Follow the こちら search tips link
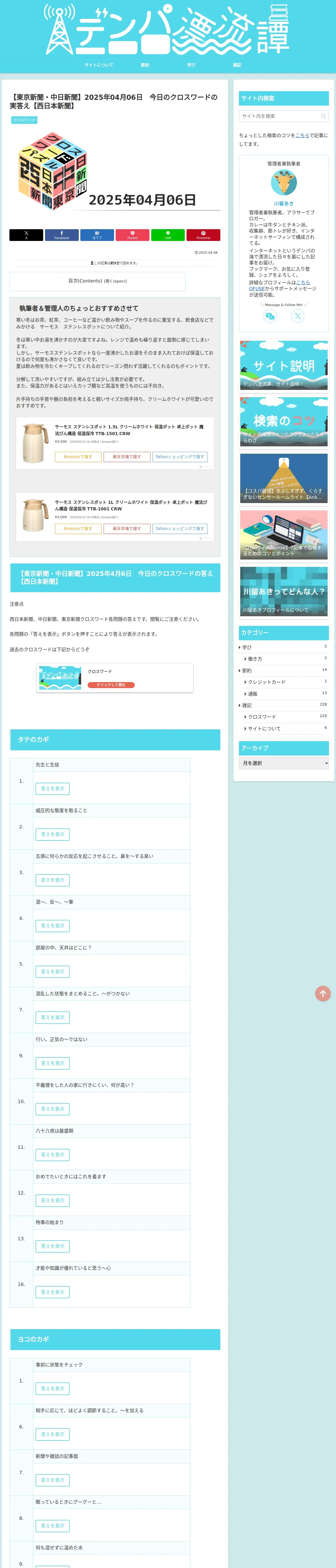The image size is (336, 1568). click(x=303, y=136)
